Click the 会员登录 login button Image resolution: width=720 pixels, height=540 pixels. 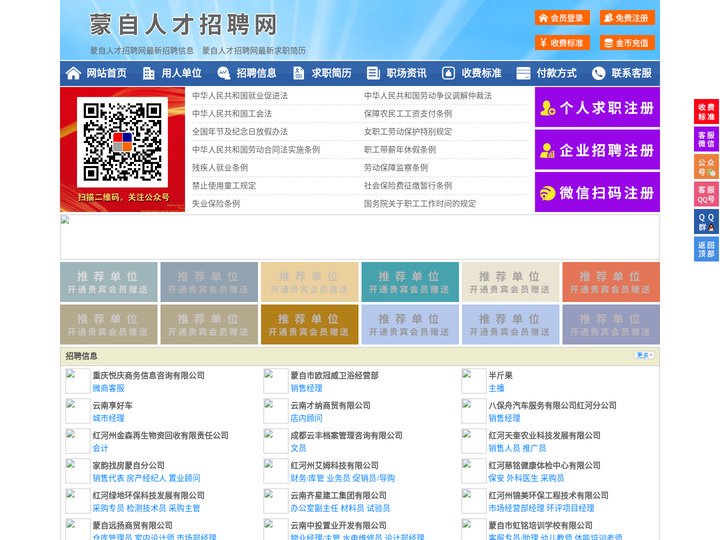point(562,18)
